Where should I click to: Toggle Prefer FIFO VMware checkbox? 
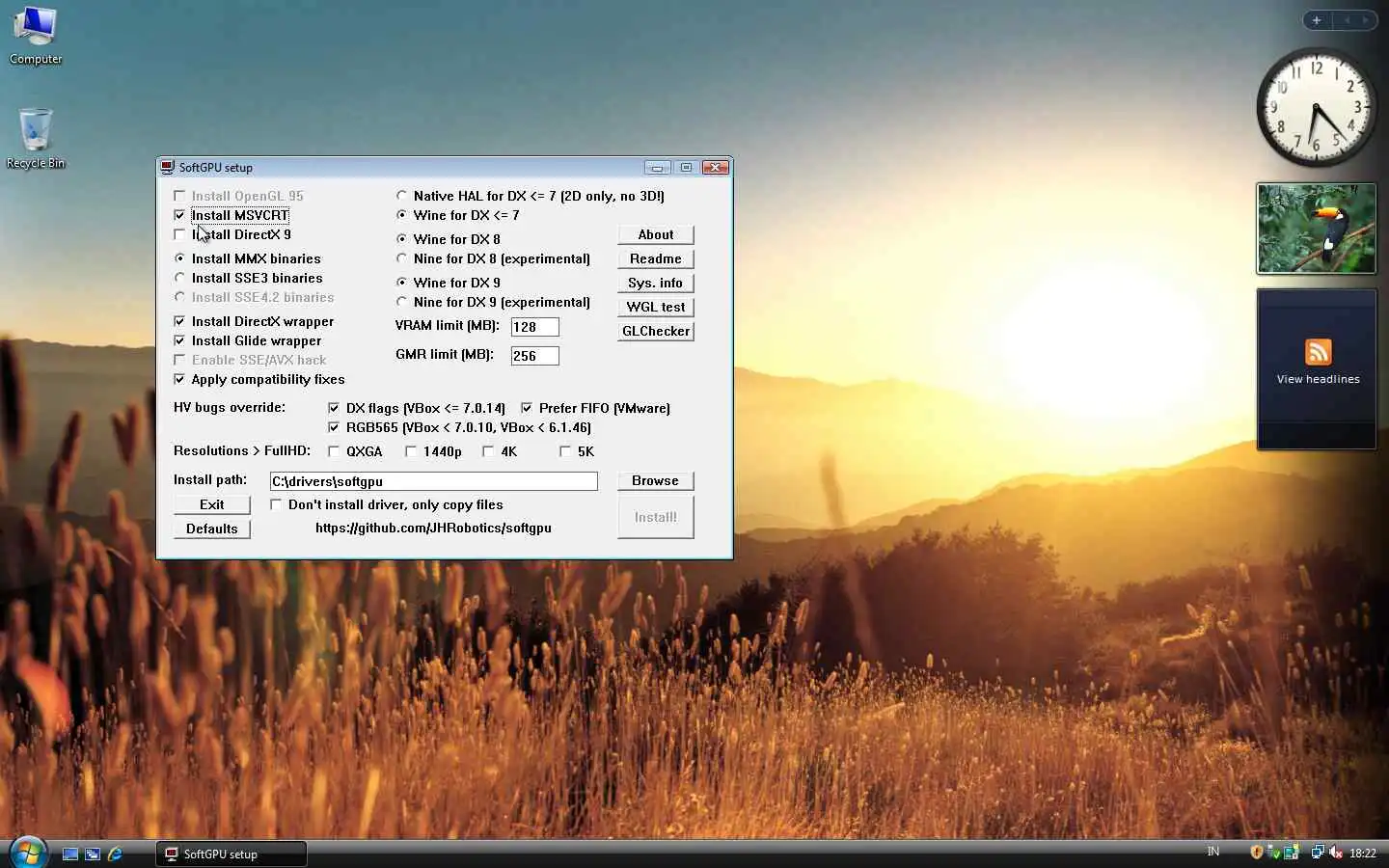point(527,408)
